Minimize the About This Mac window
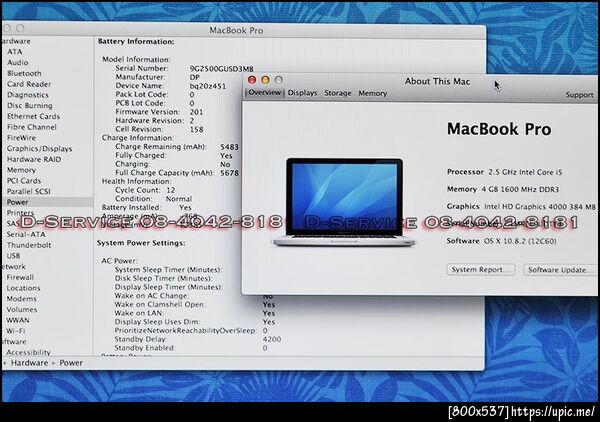Image resolution: width=600 pixels, height=422 pixels. pos(265,80)
